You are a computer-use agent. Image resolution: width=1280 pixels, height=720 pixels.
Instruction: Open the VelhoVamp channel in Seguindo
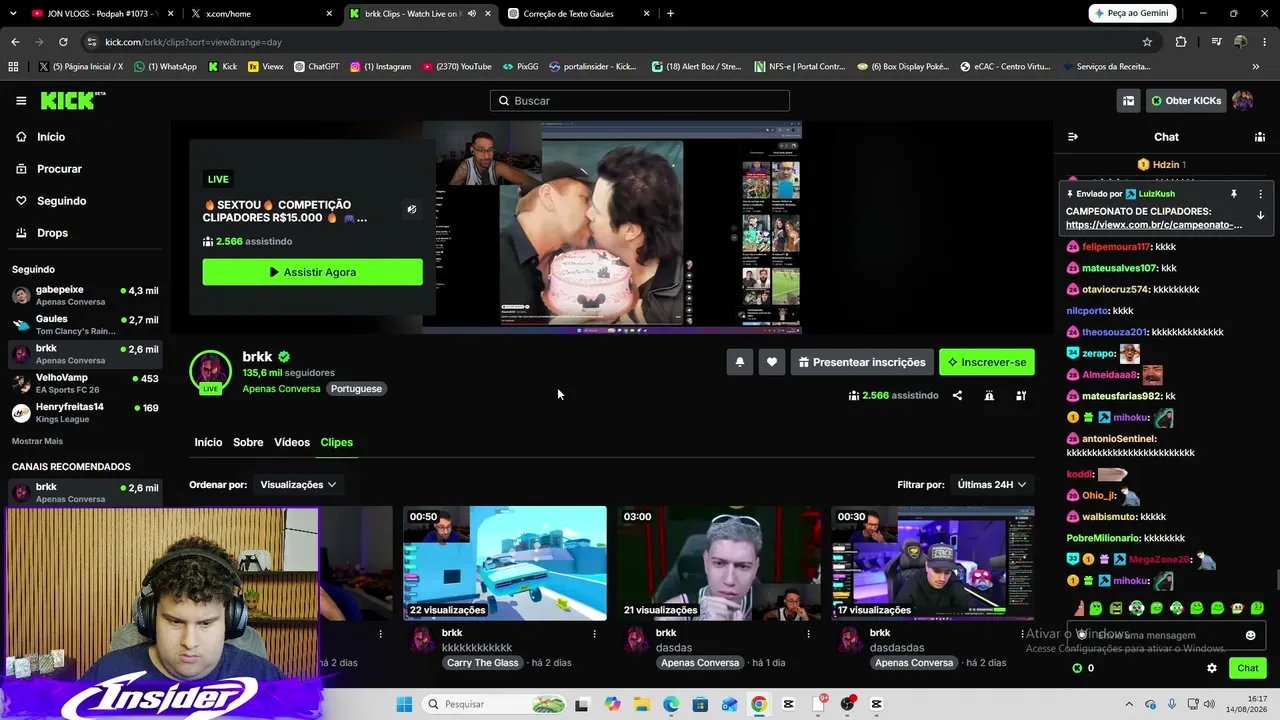[85, 383]
